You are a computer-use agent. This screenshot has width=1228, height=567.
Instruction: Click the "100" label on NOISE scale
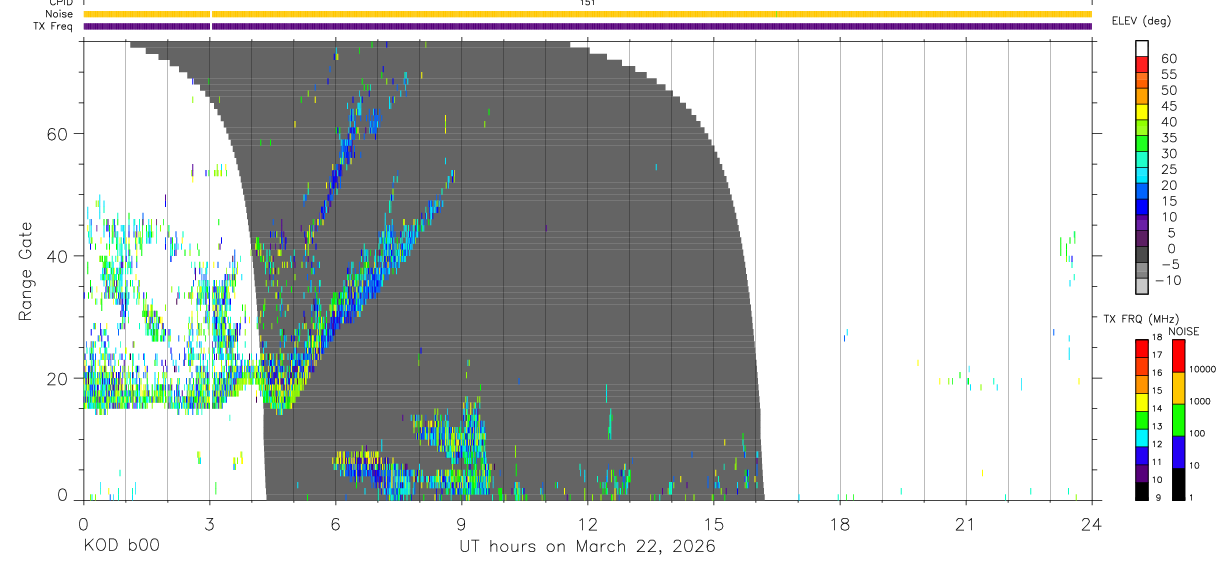(x=1198, y=433)
